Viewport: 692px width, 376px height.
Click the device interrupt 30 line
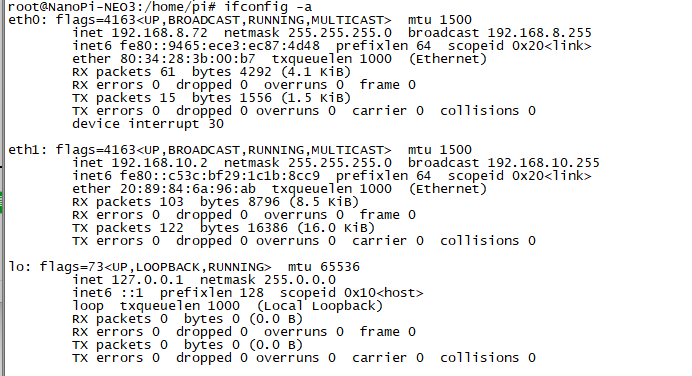(x=148, y=124)
